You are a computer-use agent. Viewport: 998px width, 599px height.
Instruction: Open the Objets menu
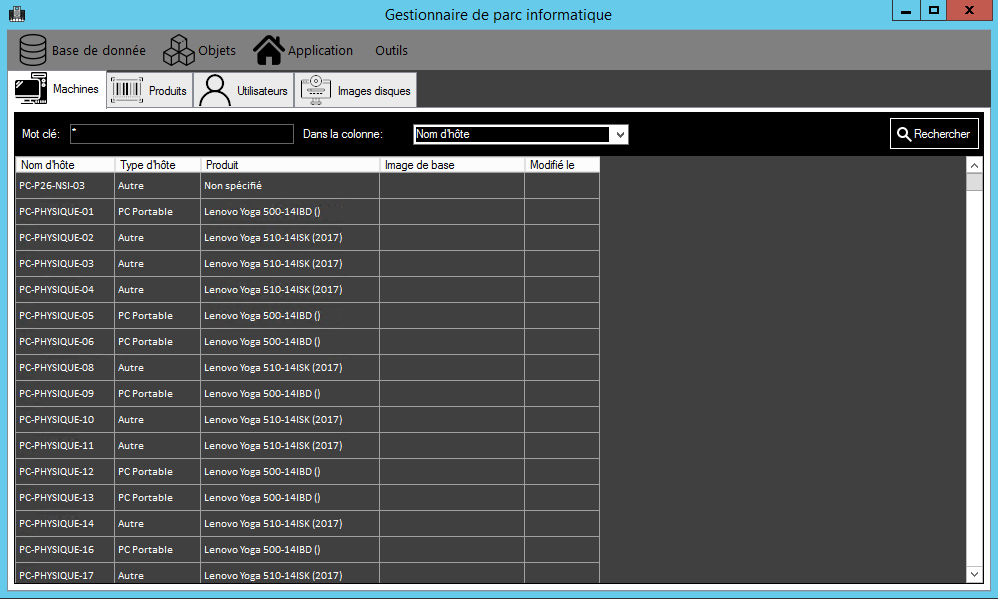click(199, 50)
